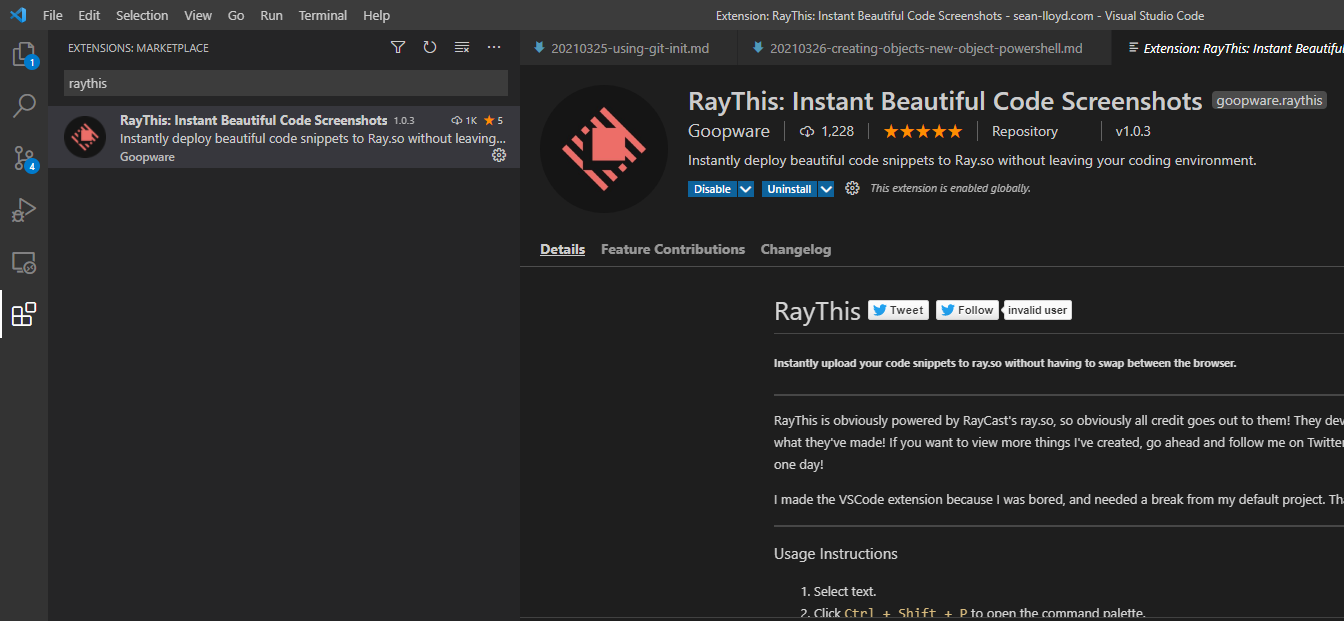Open the Repository link for RayThis
This screenshot has width=1344, height=621.
(1024, 130)
